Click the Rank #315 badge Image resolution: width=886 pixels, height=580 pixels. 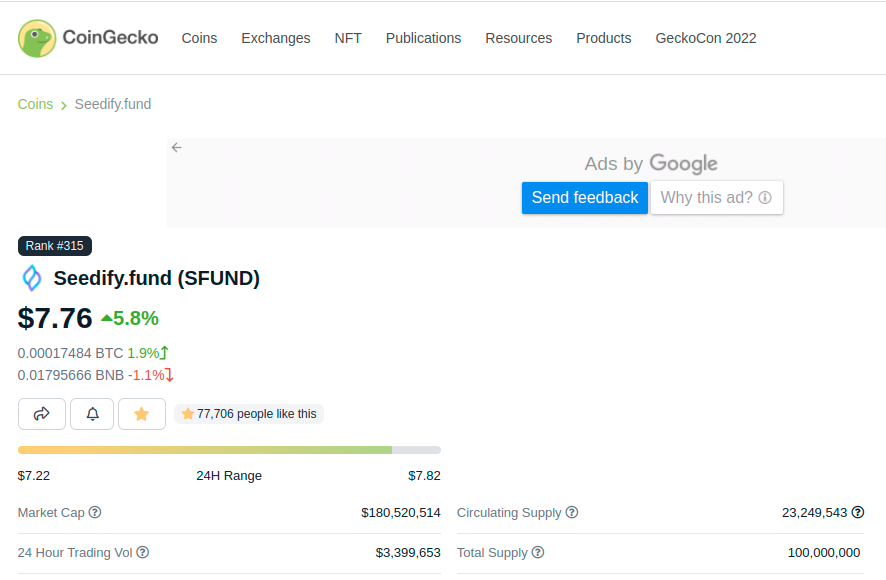pos(55,246)
